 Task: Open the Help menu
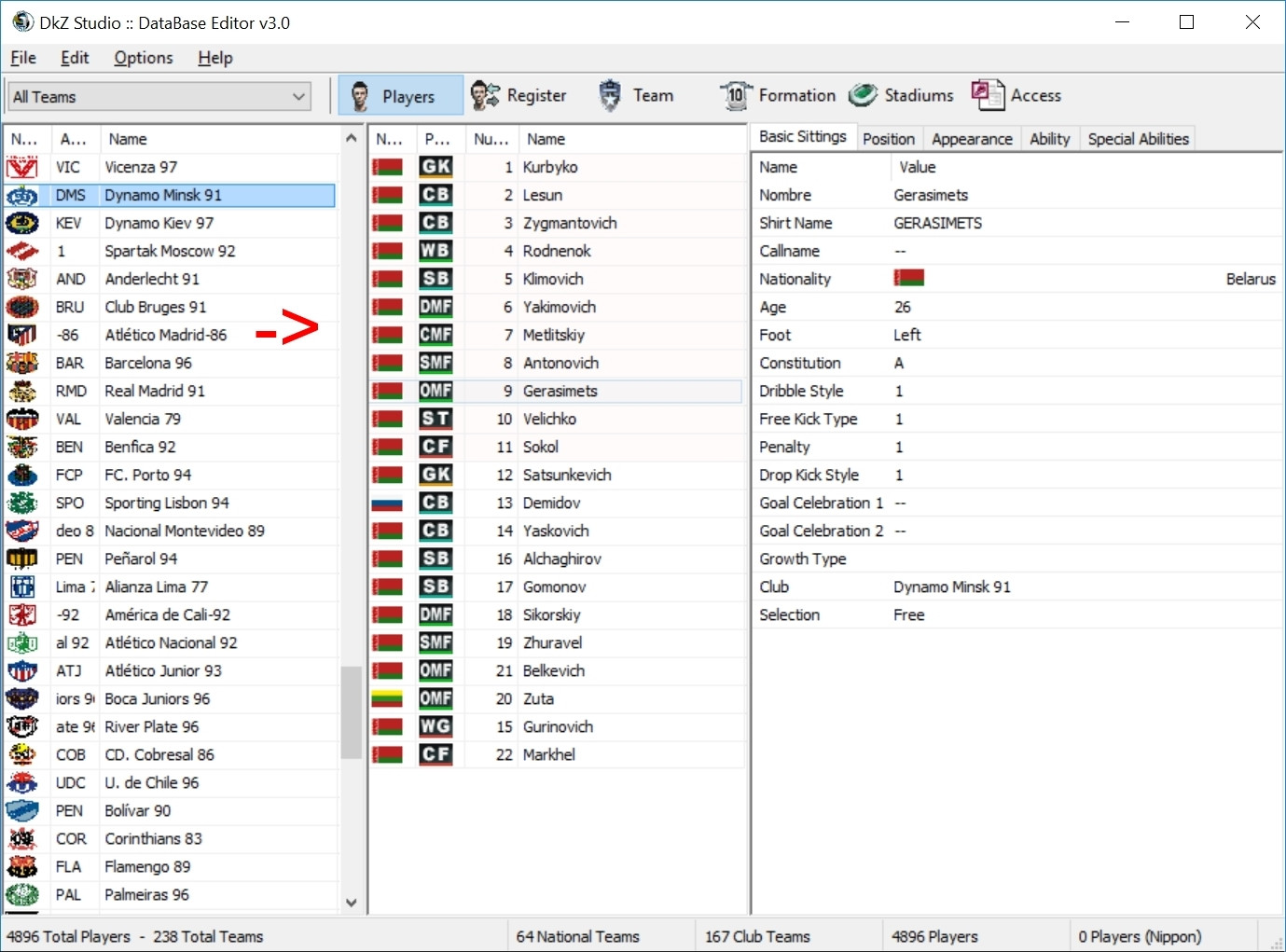(x=215, y=58)
